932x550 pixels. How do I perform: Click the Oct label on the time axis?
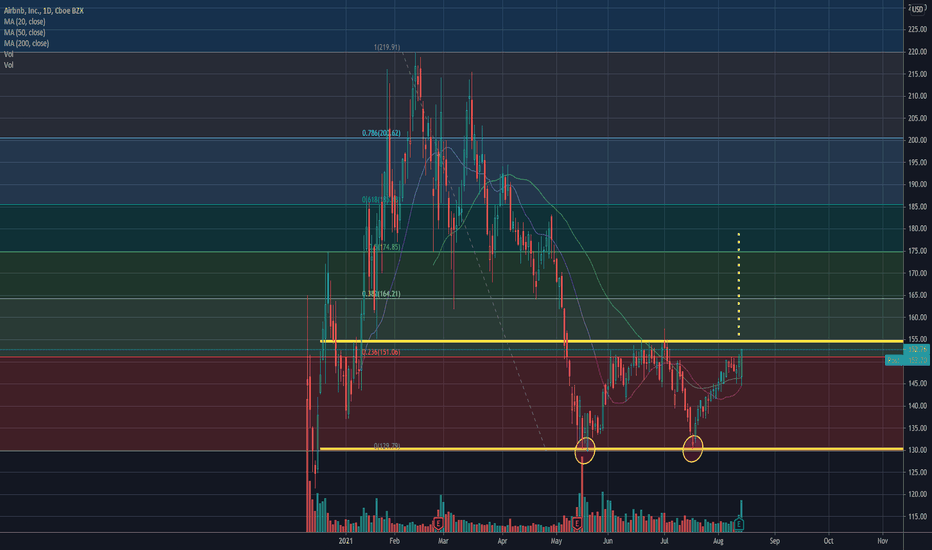coord(829,541)
